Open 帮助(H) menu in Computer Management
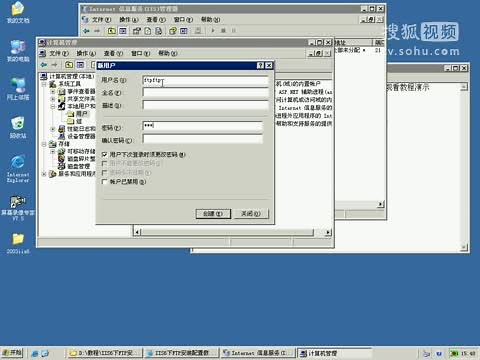480x360 pixels. point(168,53)
